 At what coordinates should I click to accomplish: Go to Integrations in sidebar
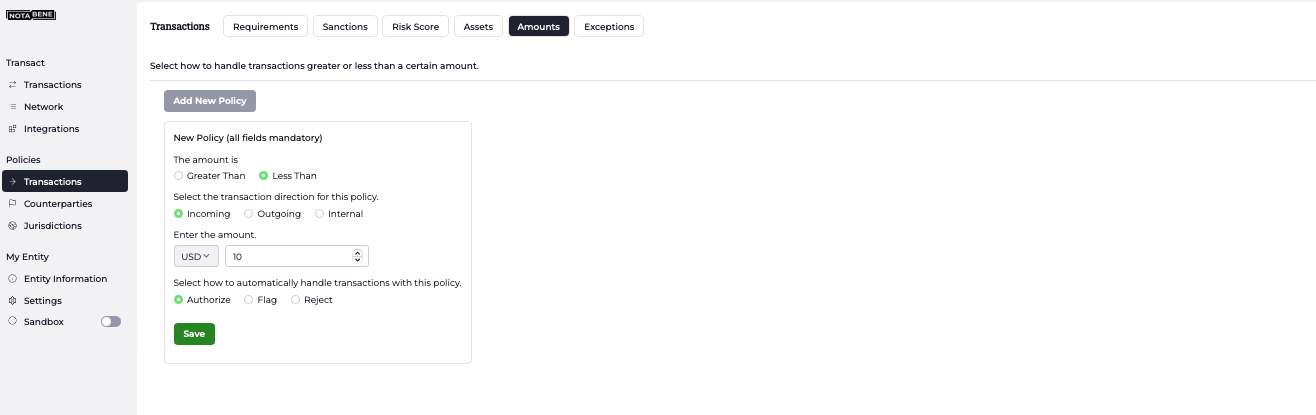[x=51, y=129]
